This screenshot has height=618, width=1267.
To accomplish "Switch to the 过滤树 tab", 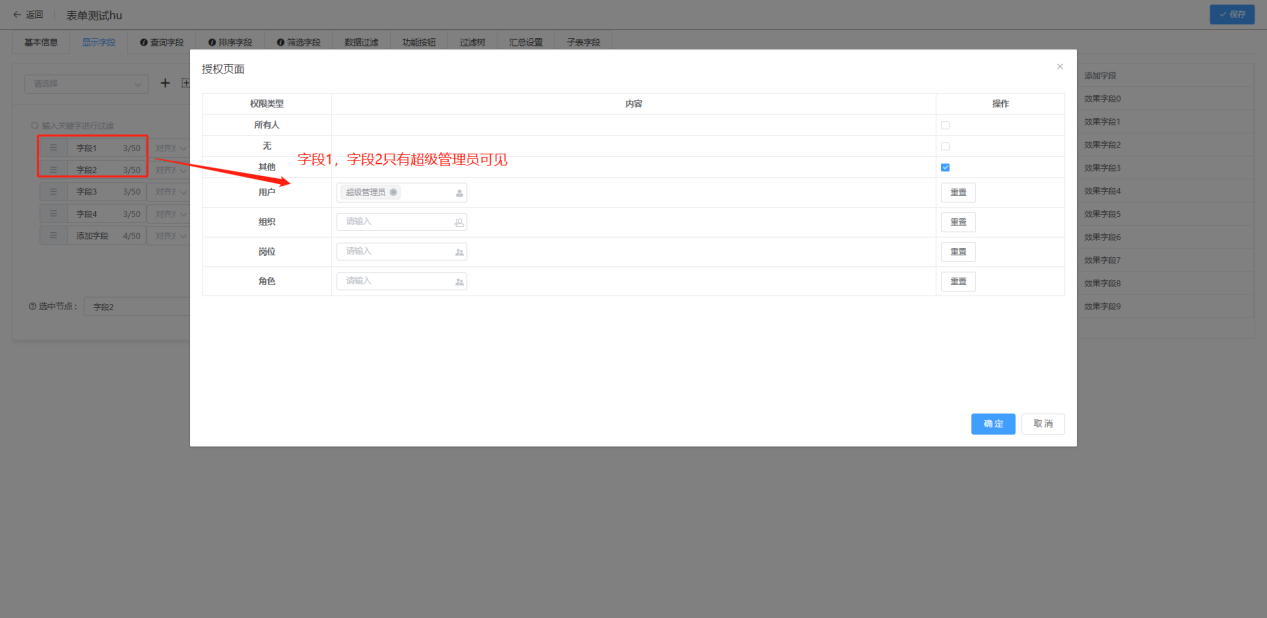I will 472,43.
